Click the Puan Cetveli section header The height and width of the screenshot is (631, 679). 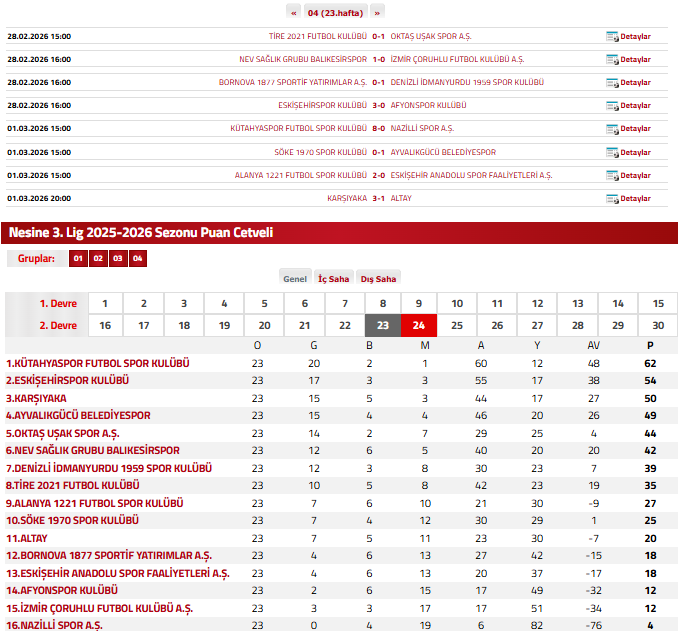coord(340,233)
